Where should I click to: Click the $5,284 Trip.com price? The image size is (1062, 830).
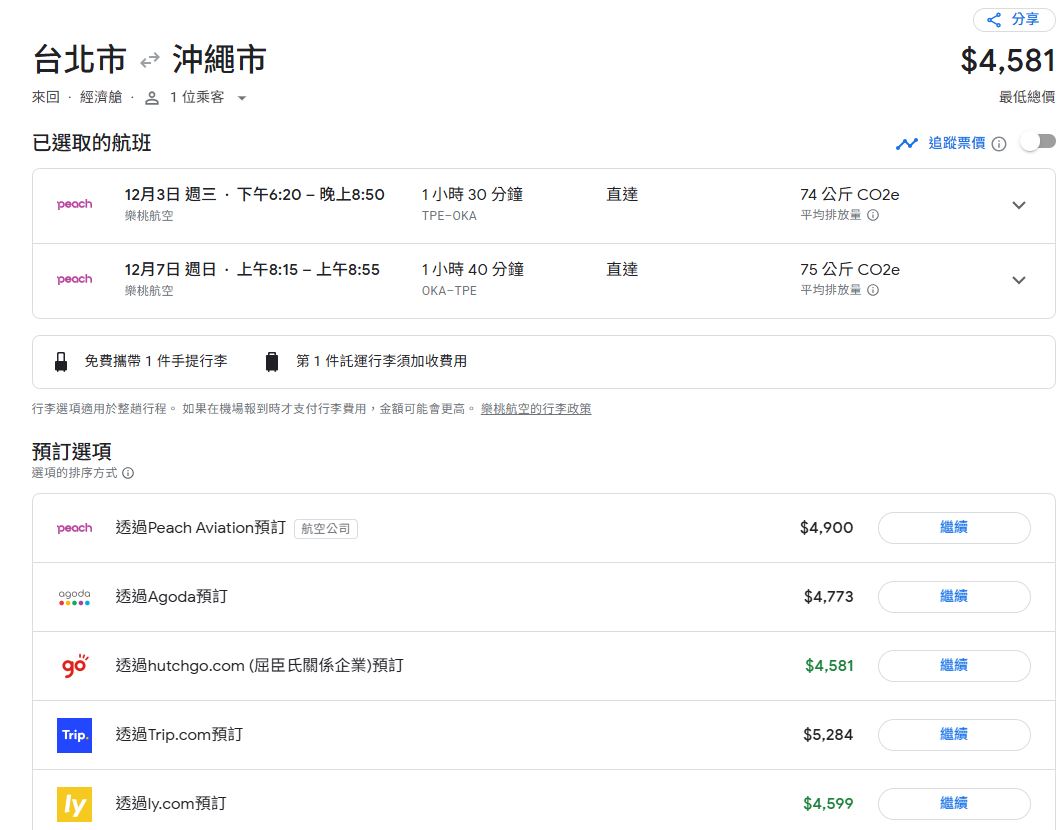click(x=828, y=735)
